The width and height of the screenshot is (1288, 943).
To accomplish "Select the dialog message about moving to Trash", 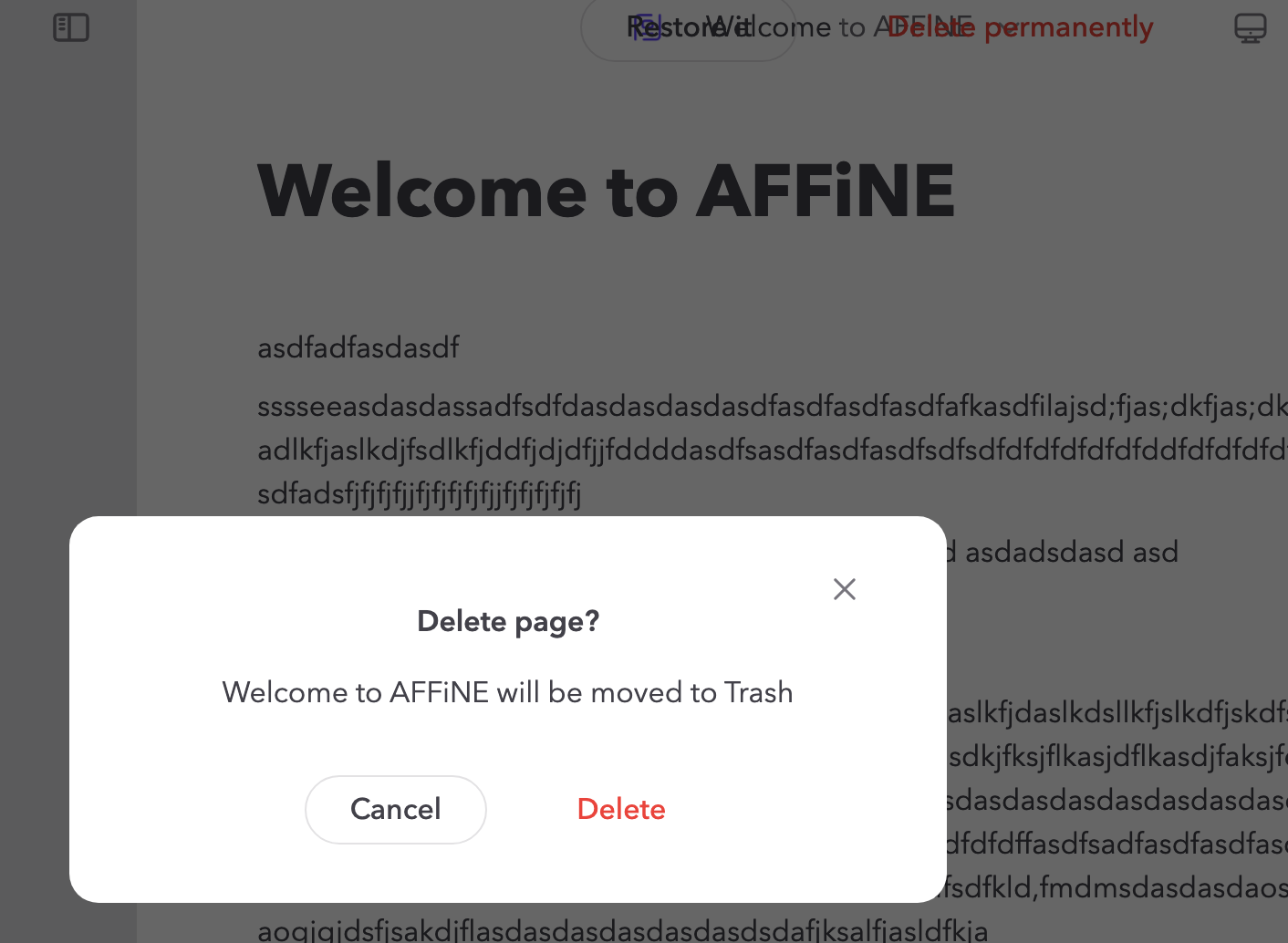I will click(507, 692).
